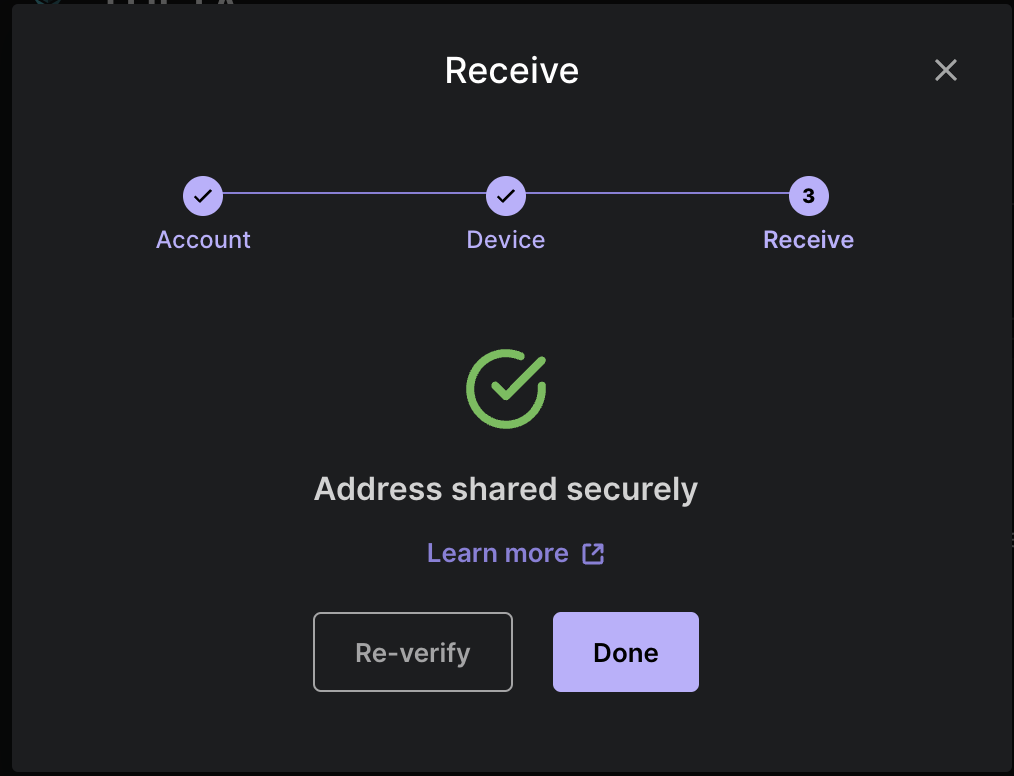The width and height of the screenshot is (1014, 776).
Task: Click the Learn more text link
Action: [x=497, y=552]
